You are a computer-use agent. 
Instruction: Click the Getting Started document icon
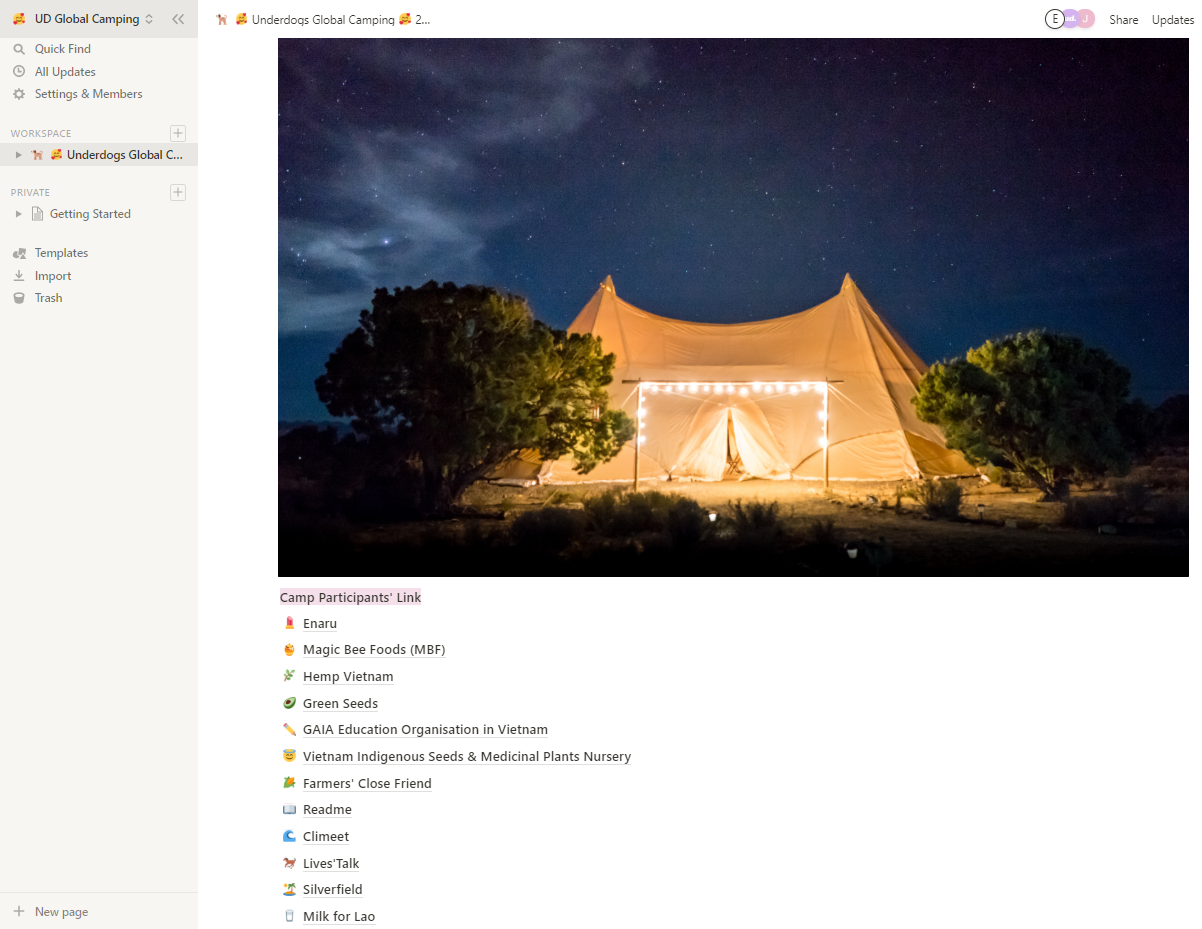coord(38,214)
